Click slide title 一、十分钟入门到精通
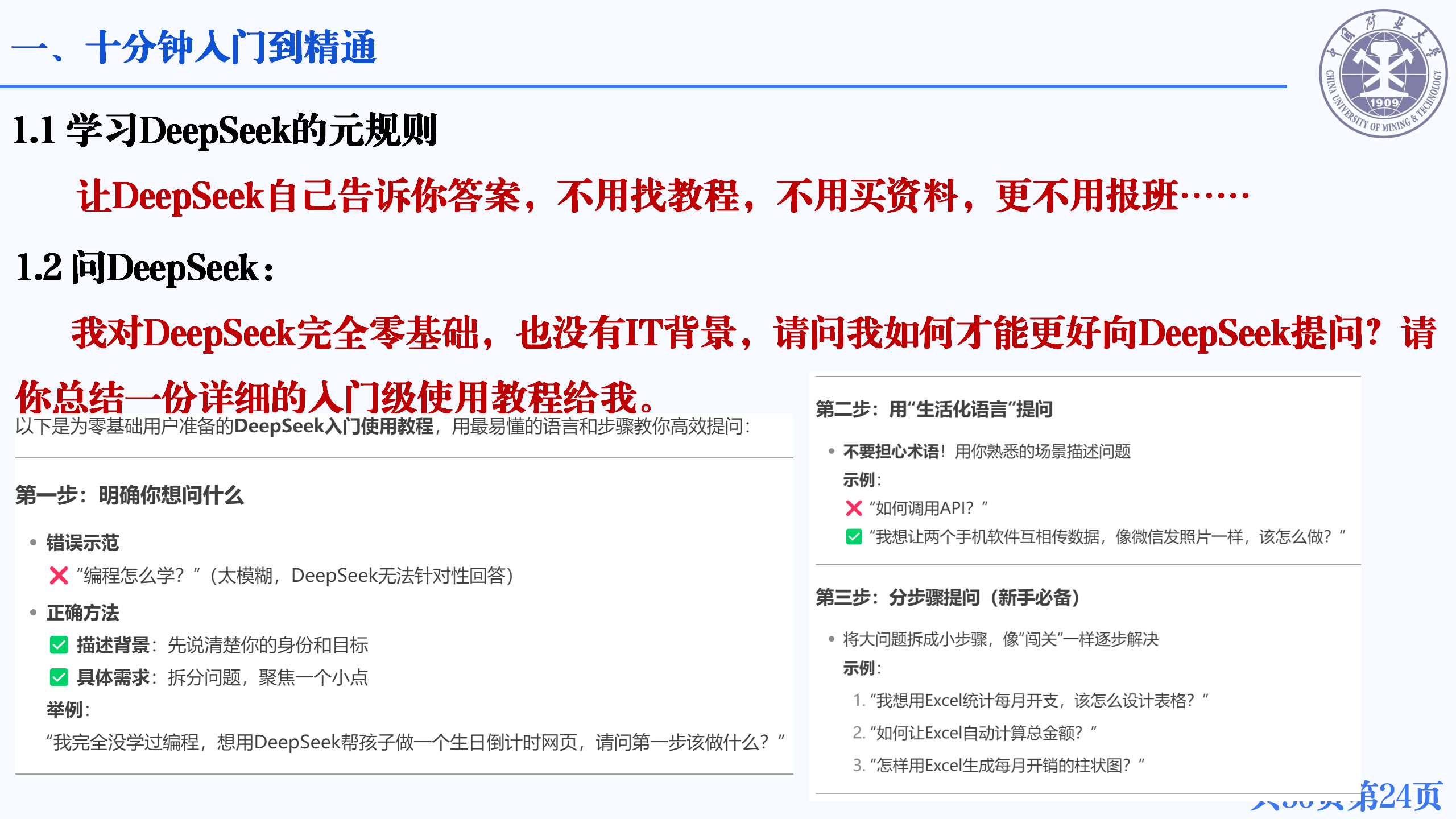The height and width of the screenshot is (819, 1456). coord(193,48)
